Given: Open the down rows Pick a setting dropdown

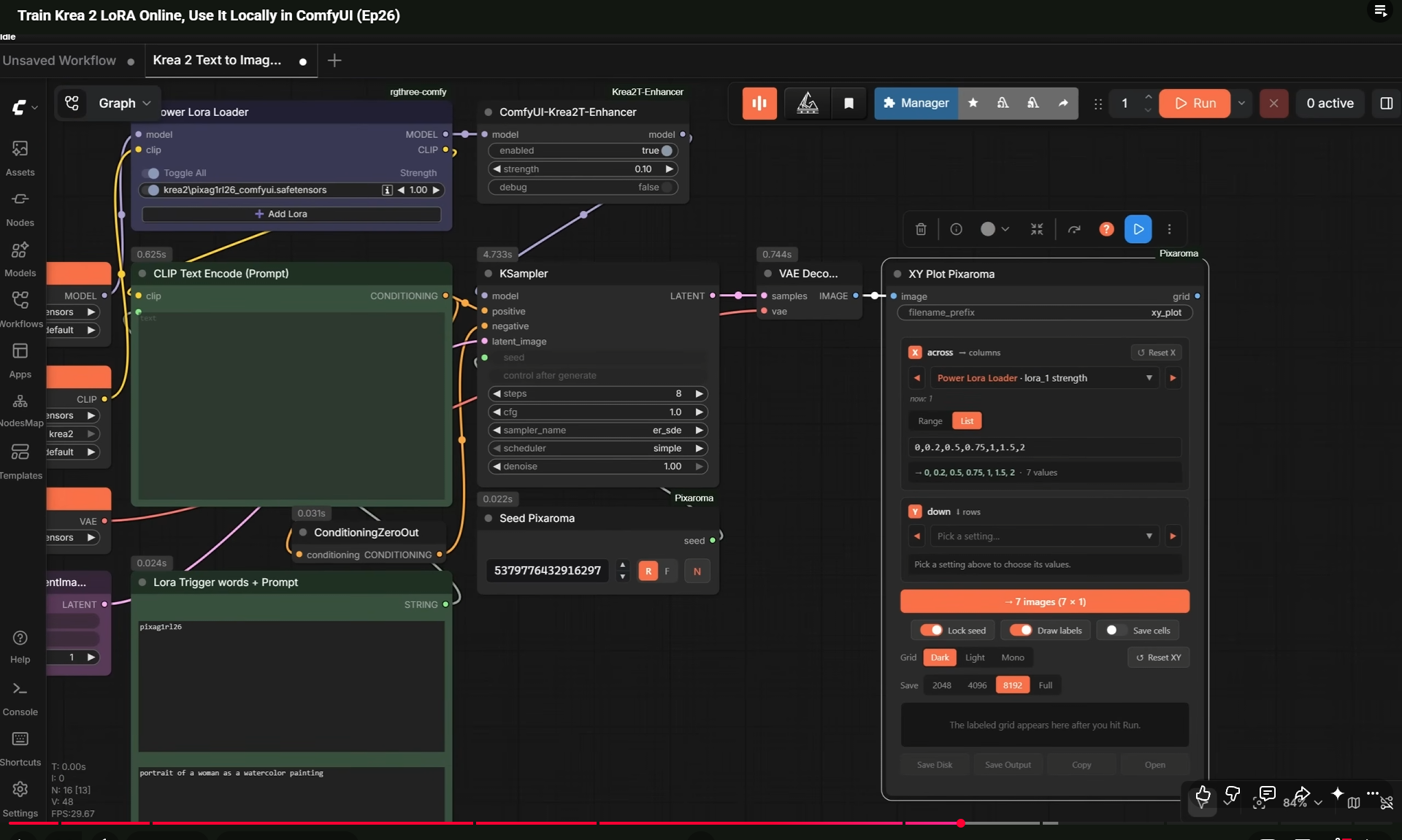Looking at the screenshot, I should (1045, 536).
